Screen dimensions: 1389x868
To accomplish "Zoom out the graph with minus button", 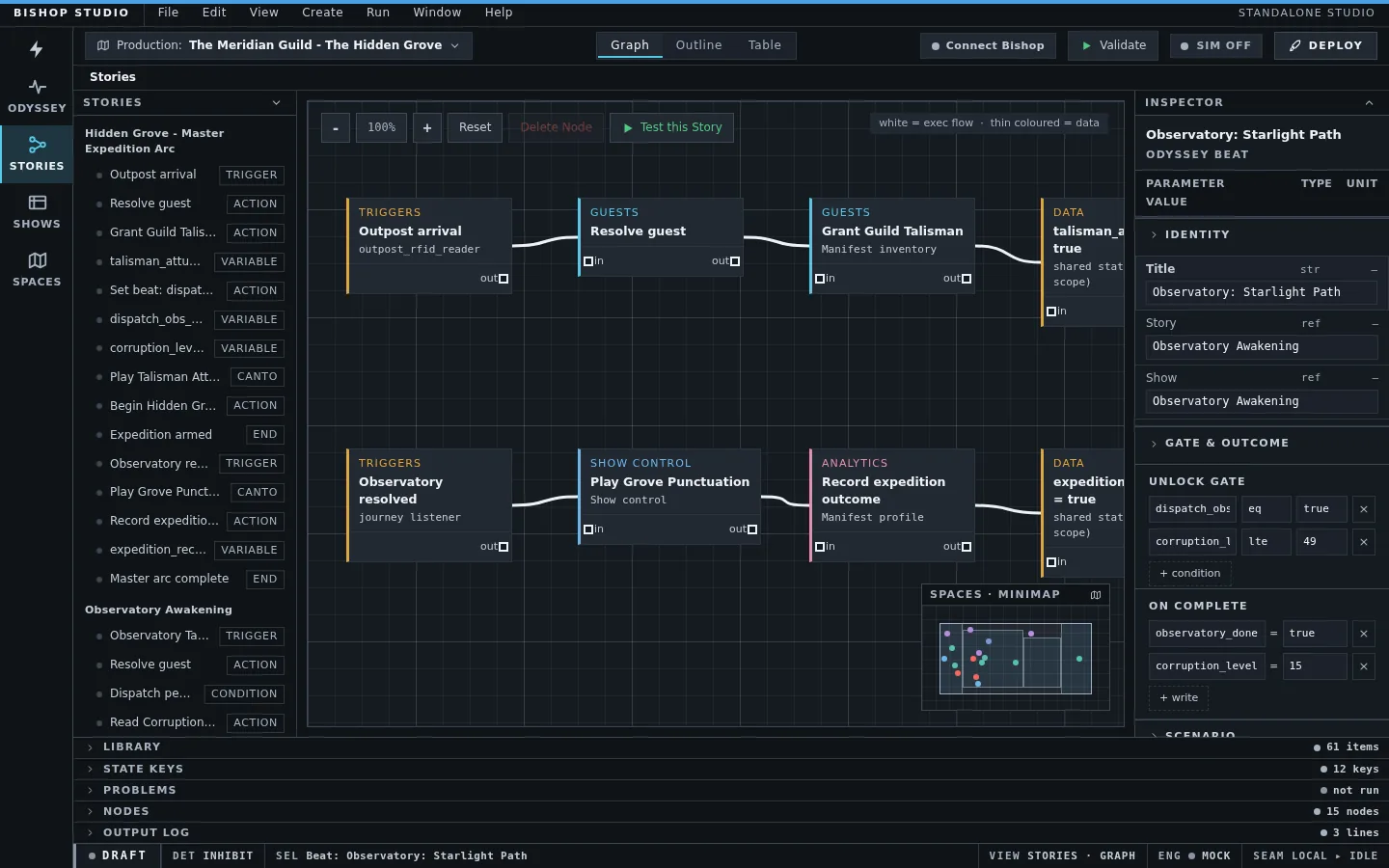I will coord(336,127).
